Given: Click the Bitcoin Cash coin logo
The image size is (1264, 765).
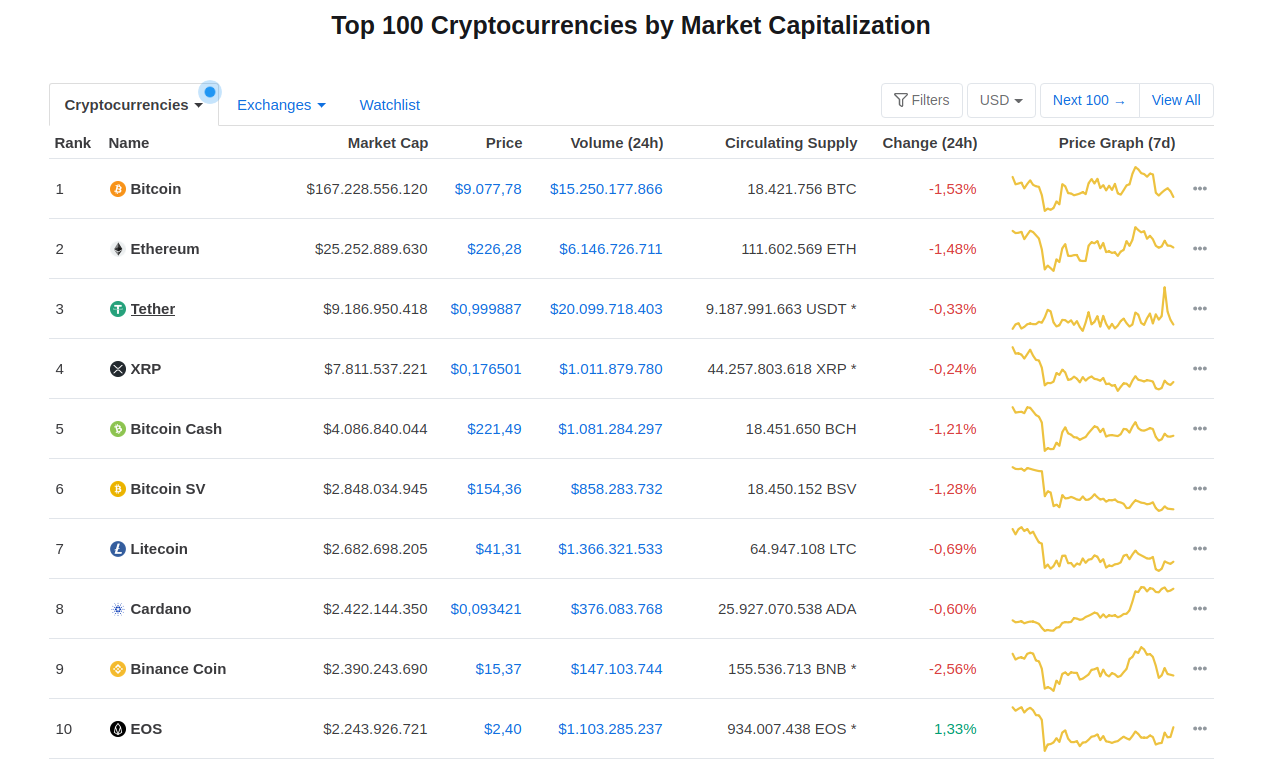Looking at the screenshot, I should [x=117, y=428].
